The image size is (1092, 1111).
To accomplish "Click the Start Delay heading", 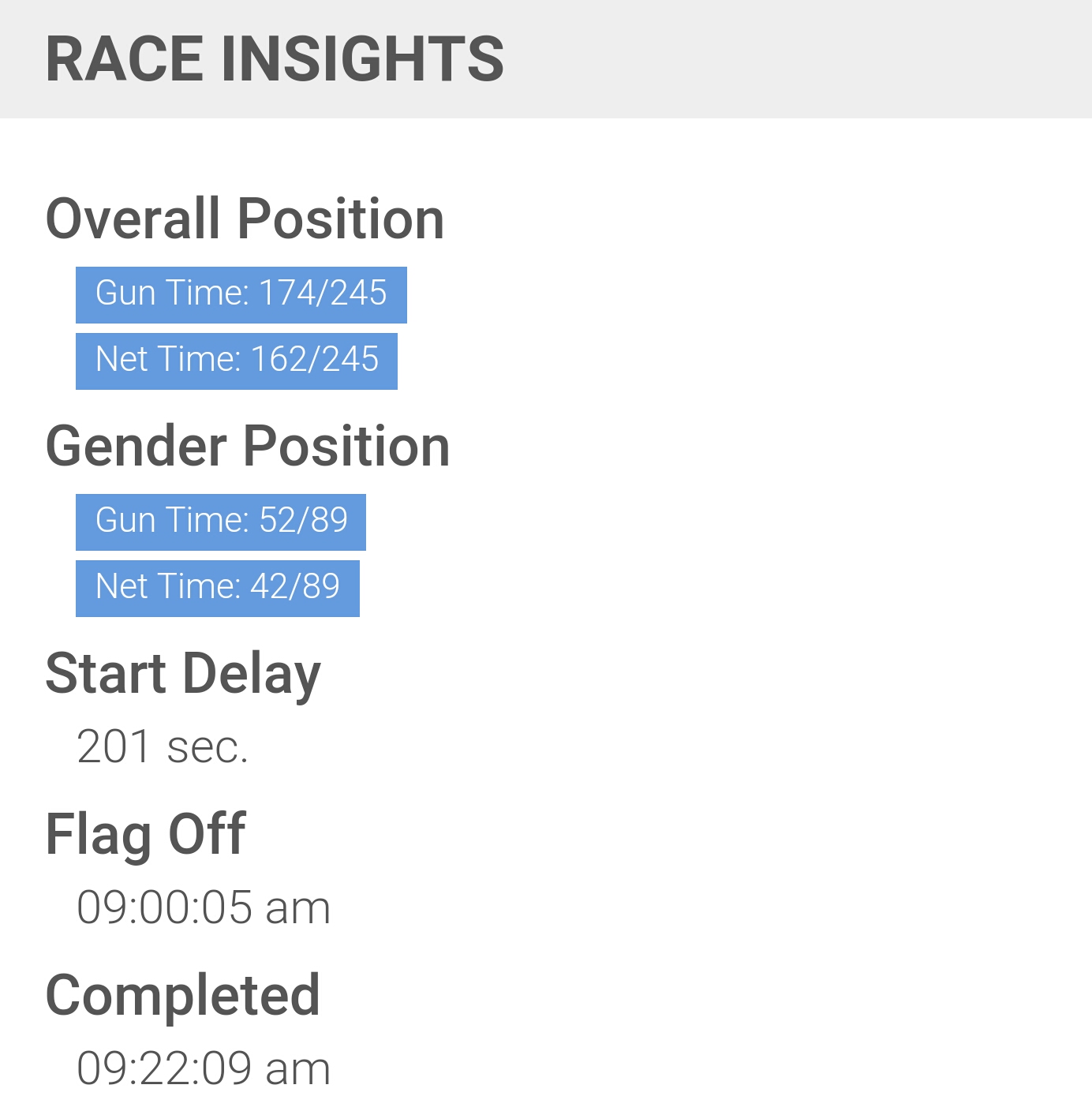I will click(x=183, y=675).
